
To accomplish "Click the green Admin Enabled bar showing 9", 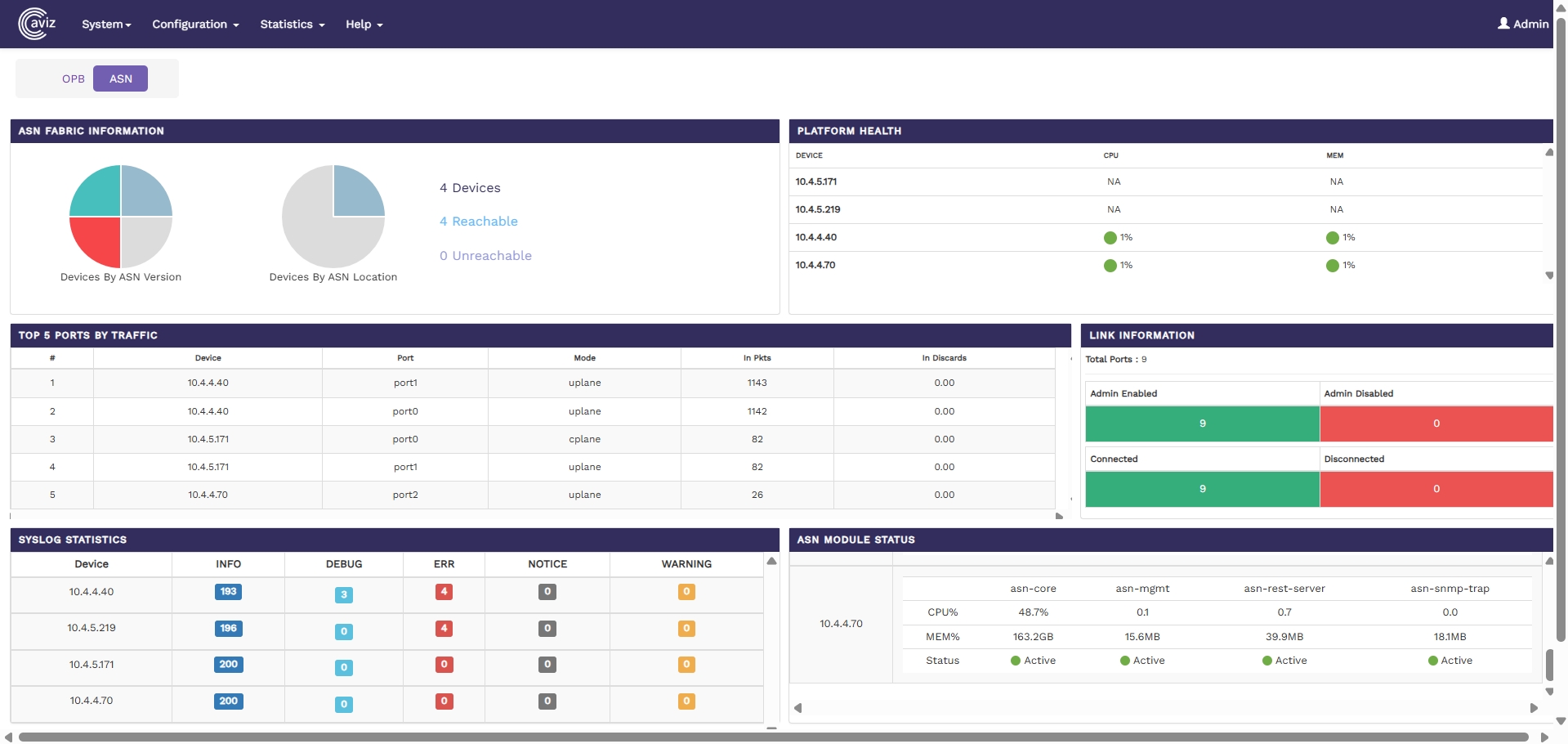I will coord(1202,424).
